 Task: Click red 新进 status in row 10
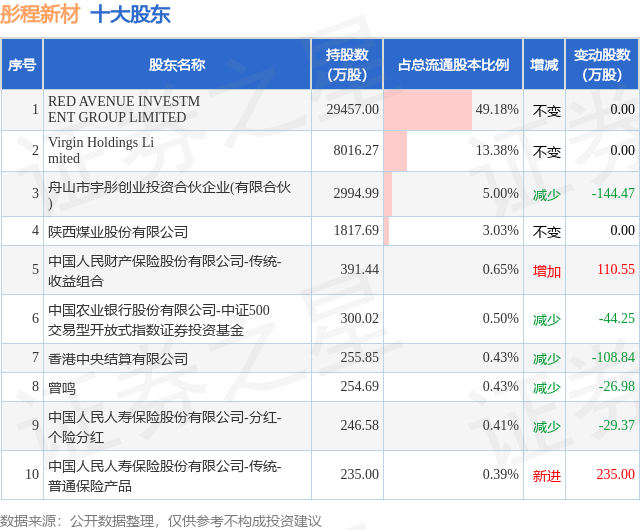click(x=547, y=476)
